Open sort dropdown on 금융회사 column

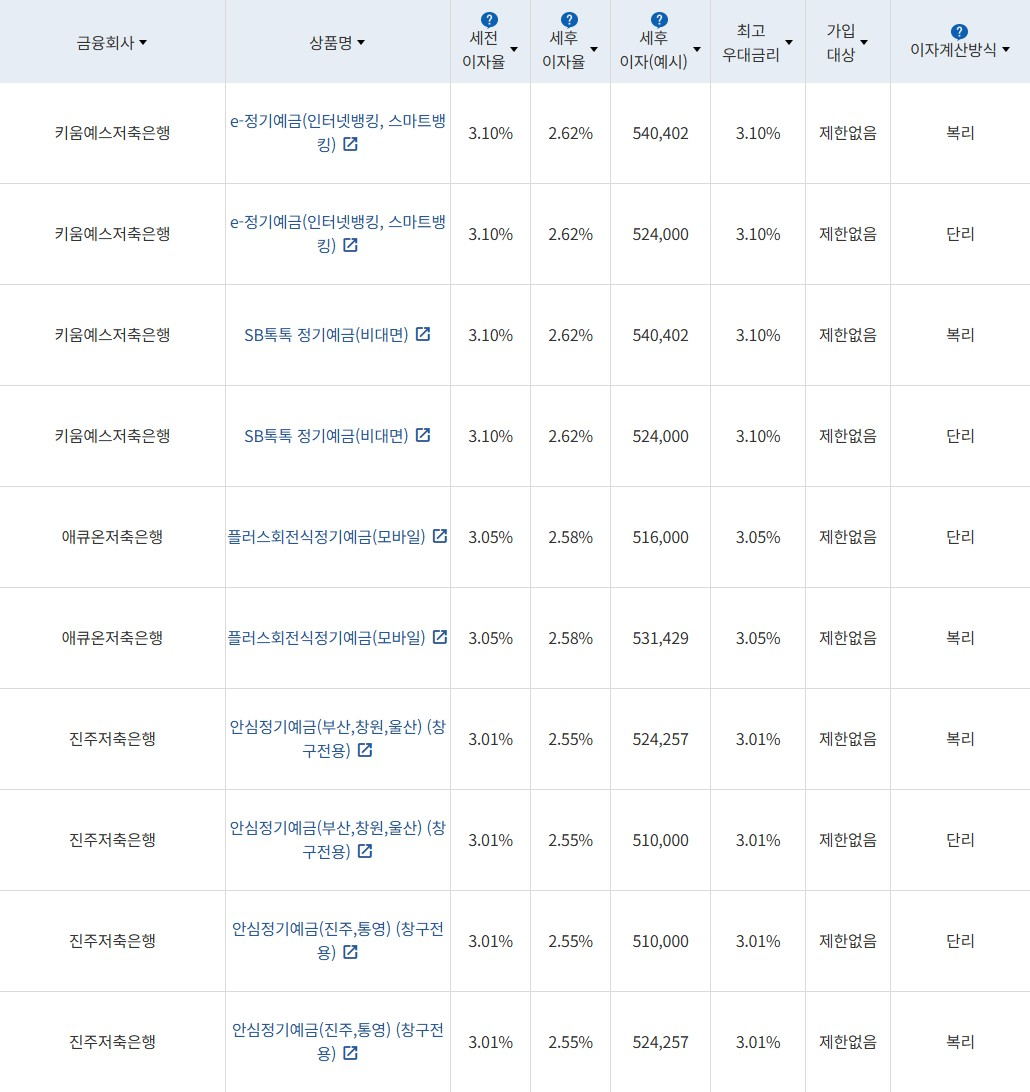tap(143, 44)
